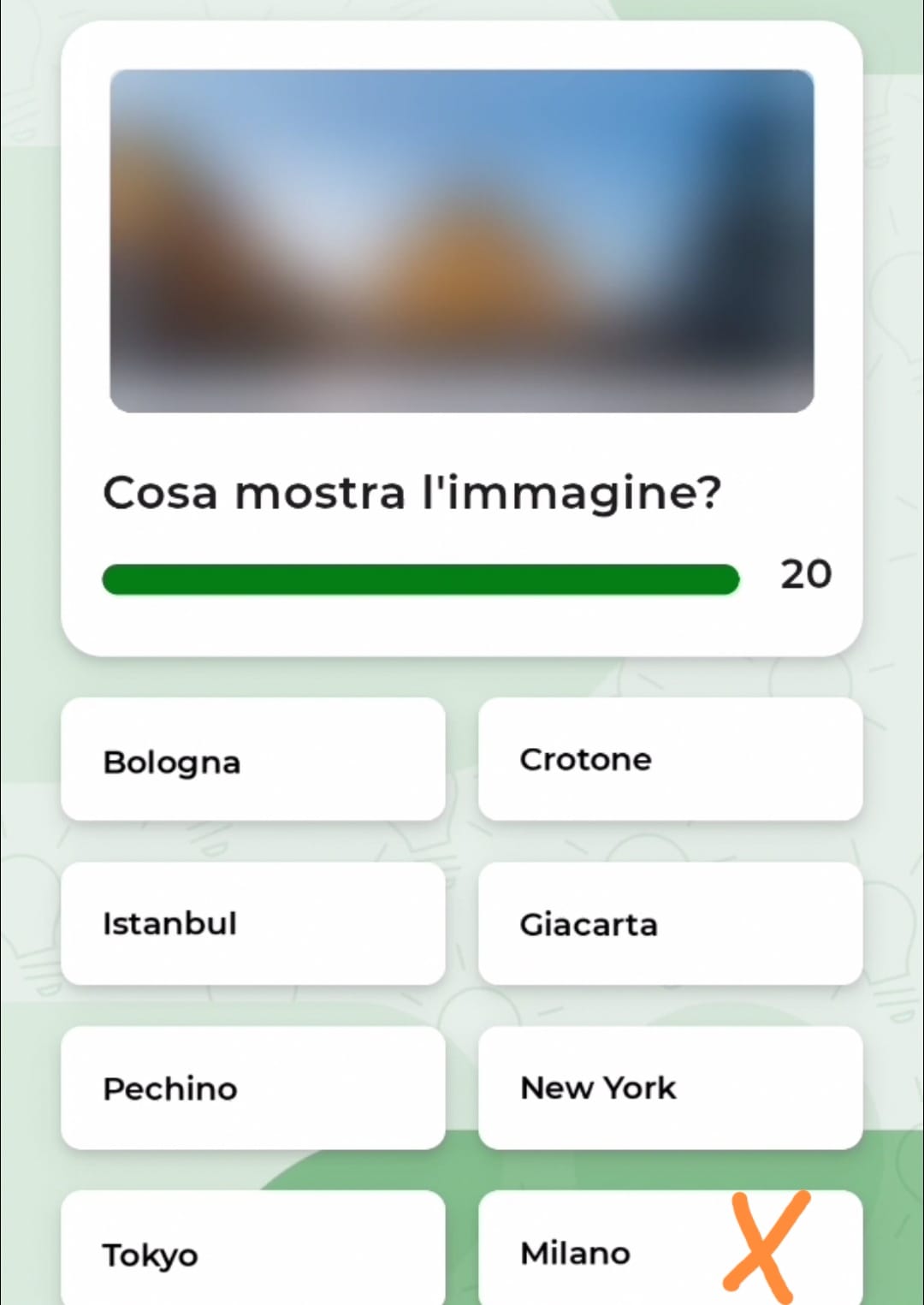Choose the American city answer option
This screenshot has height=1305, width=924.
coord(670,1088)
